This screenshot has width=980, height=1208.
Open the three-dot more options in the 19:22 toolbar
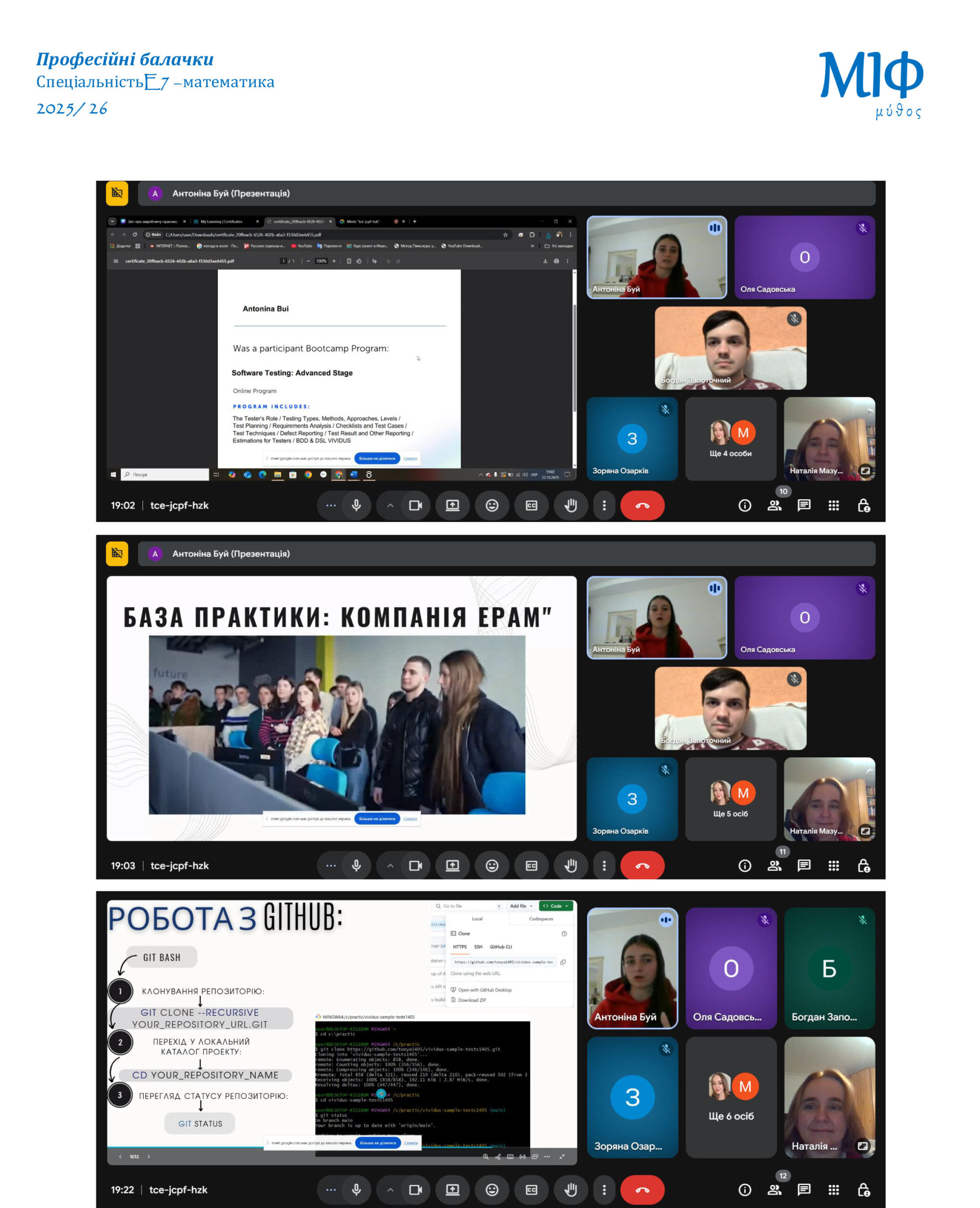pos(604,1190)
